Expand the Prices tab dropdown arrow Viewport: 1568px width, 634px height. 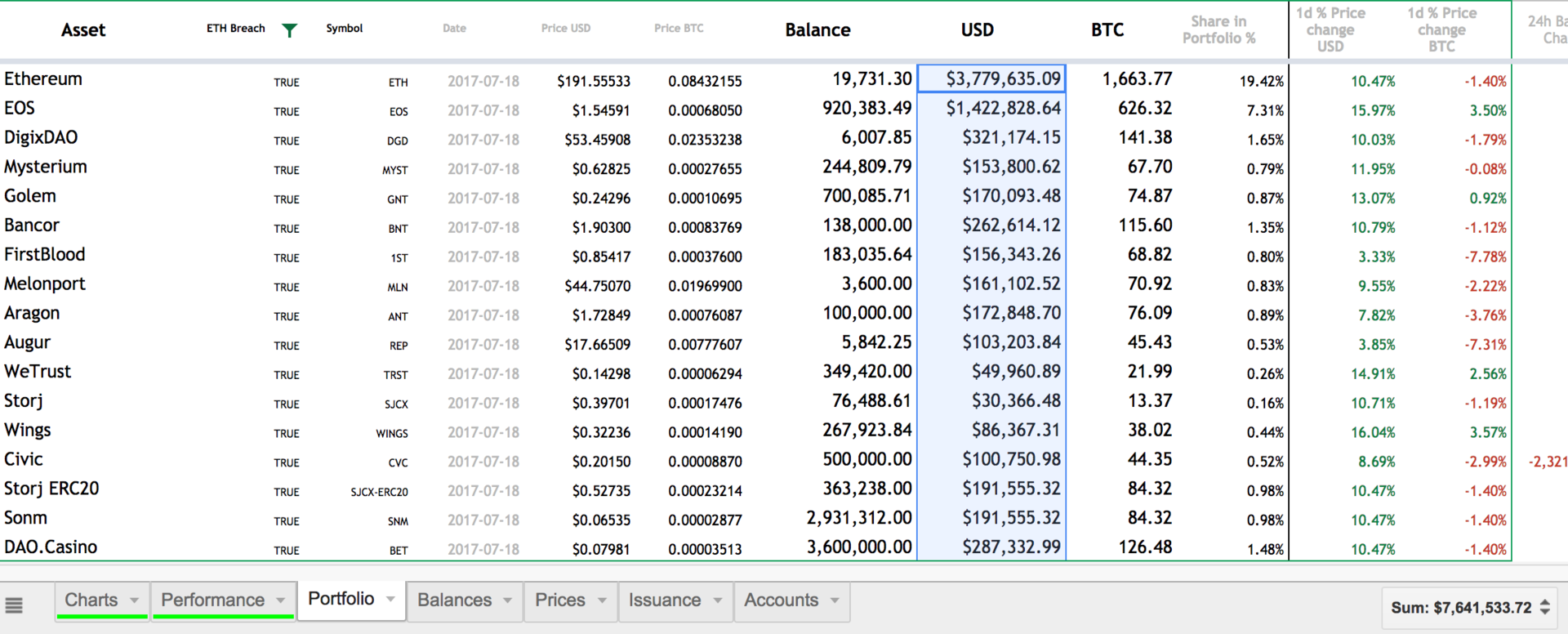[602, 601]
